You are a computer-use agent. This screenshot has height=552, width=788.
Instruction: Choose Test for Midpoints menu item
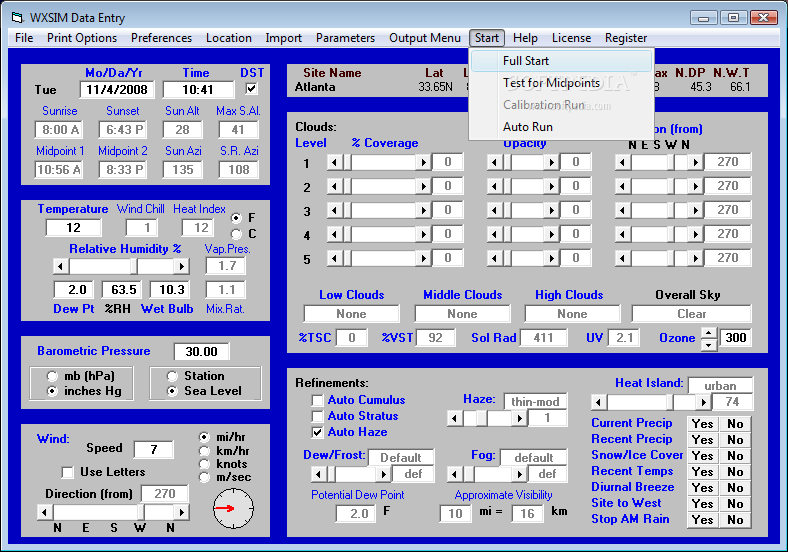[561, 83]
